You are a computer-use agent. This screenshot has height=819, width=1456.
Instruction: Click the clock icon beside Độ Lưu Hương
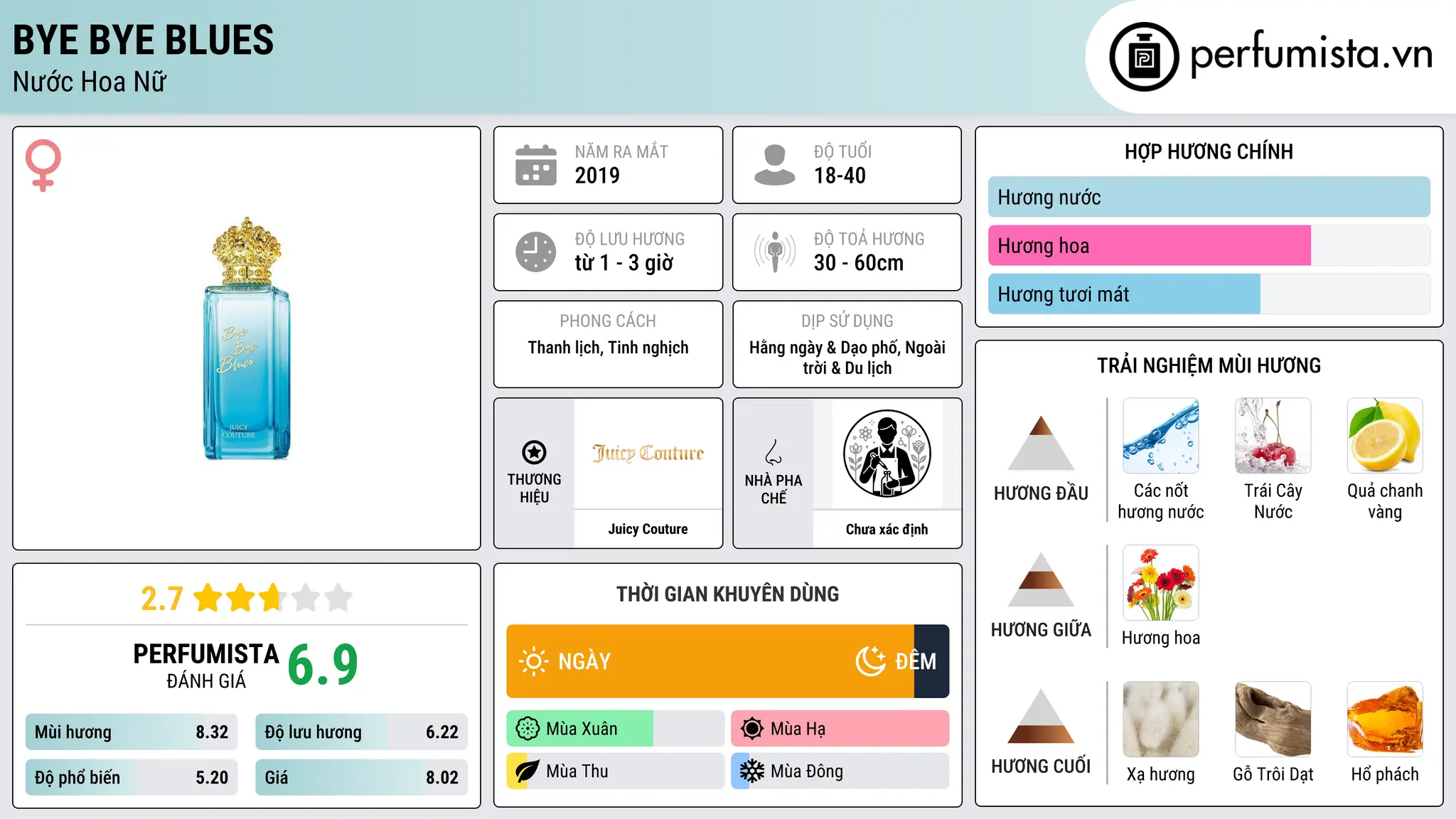536,252
